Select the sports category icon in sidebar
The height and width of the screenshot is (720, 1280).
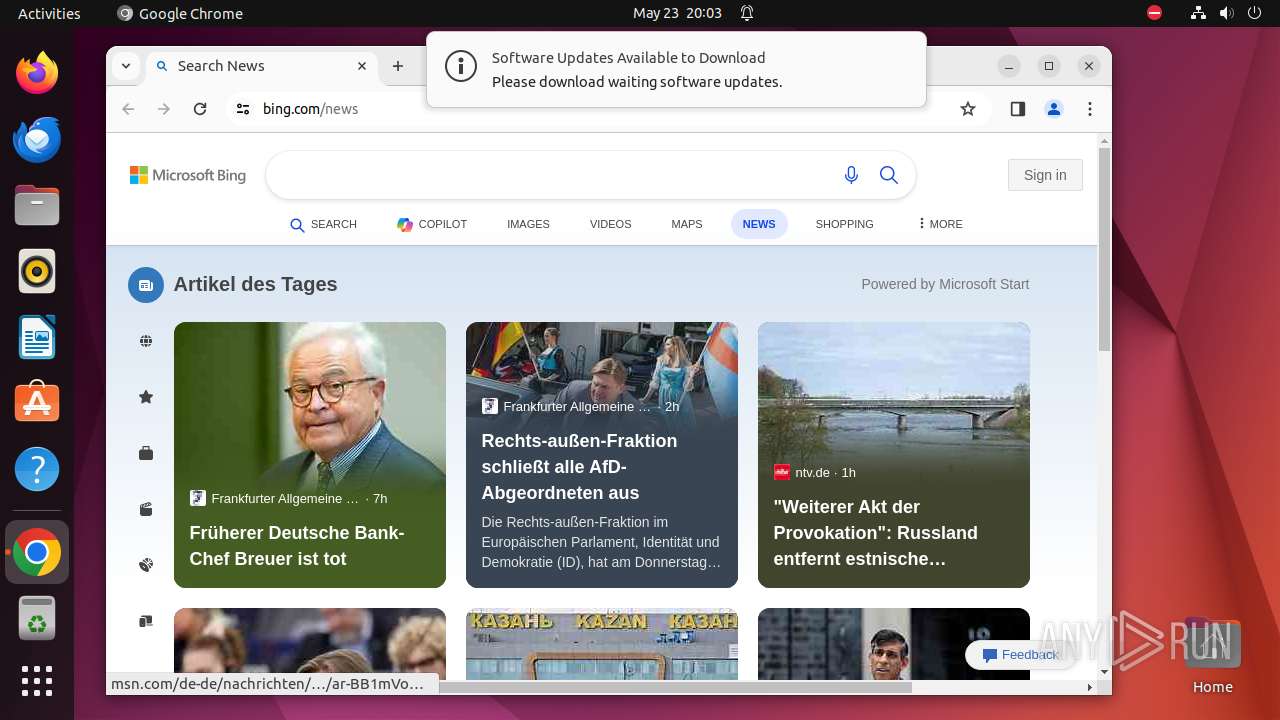pyautogui.click(x=146, y=565)
